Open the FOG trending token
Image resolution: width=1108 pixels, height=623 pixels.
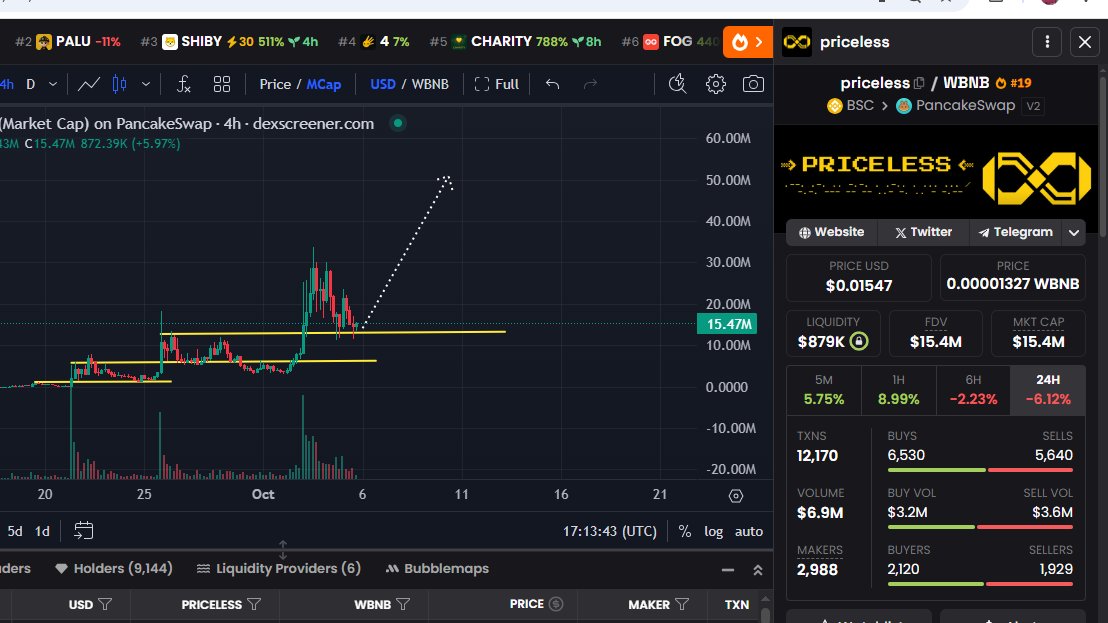point(670,42)
